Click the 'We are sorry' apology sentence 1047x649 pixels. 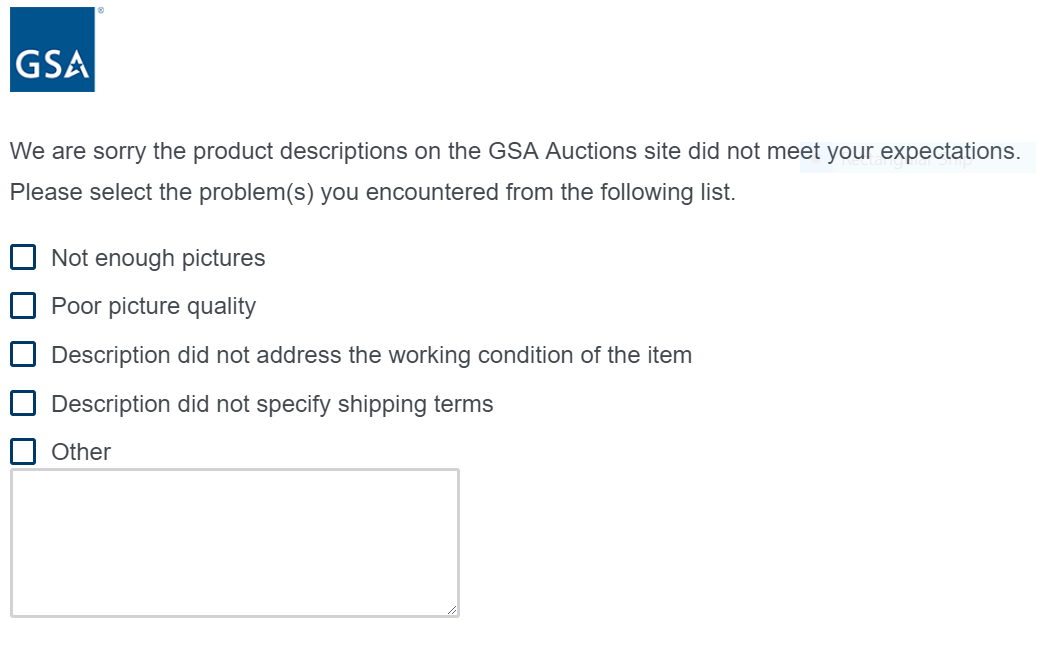400,152
